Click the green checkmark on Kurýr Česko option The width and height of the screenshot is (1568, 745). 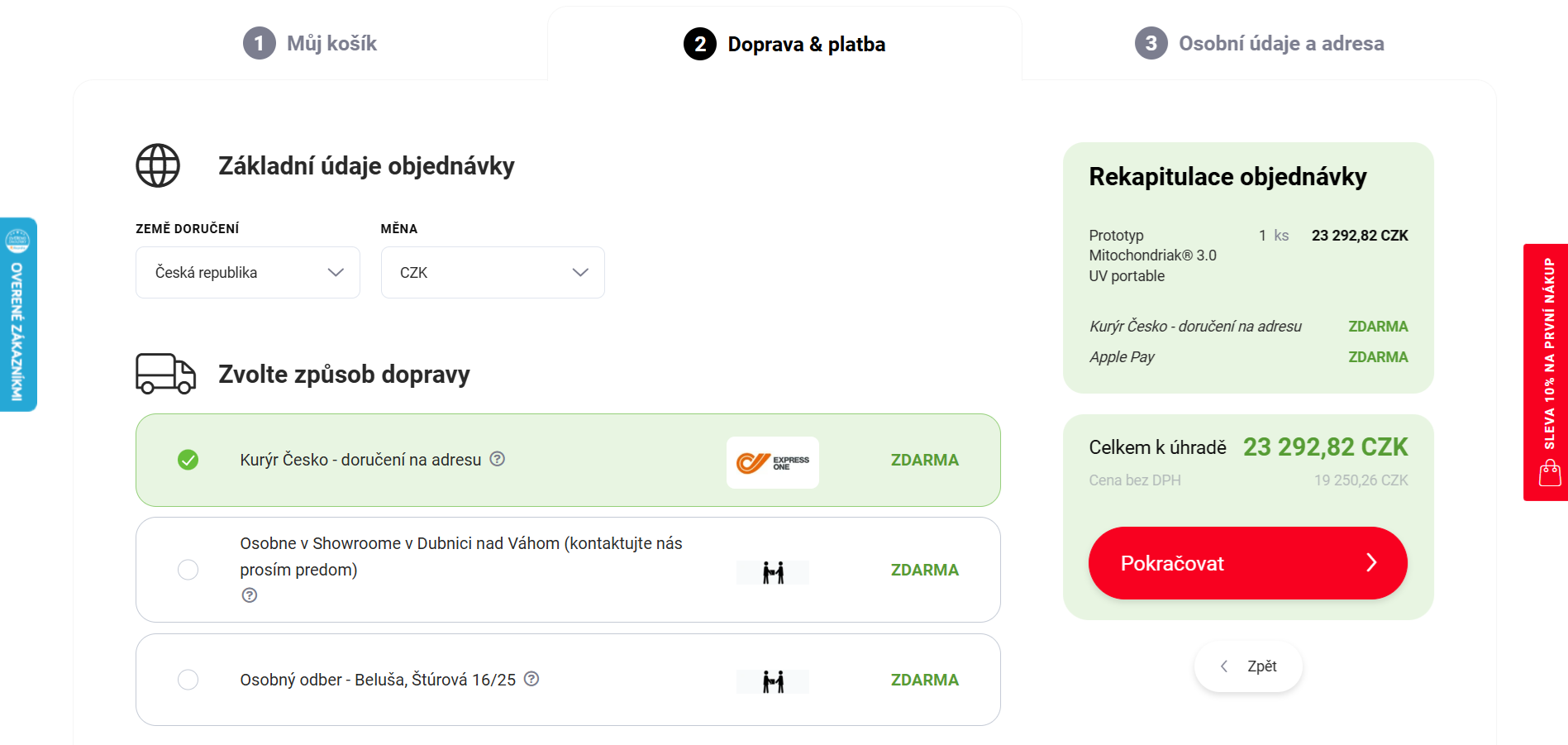188,459
